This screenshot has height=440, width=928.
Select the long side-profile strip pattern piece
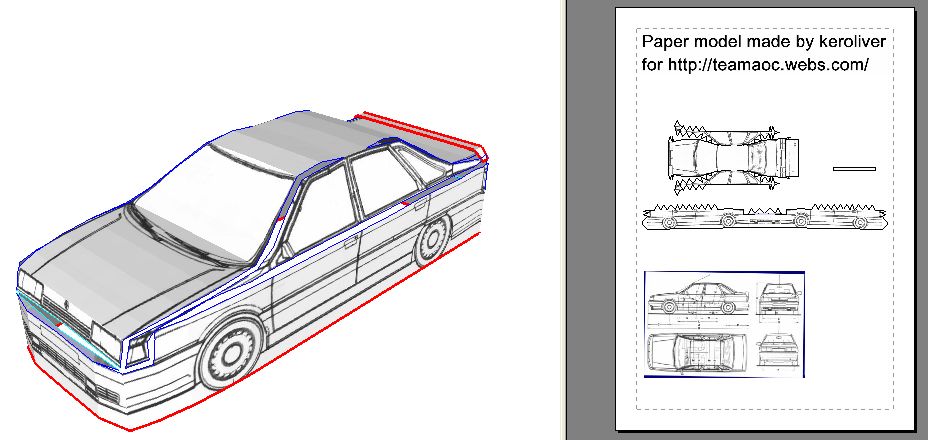[765, 217]
